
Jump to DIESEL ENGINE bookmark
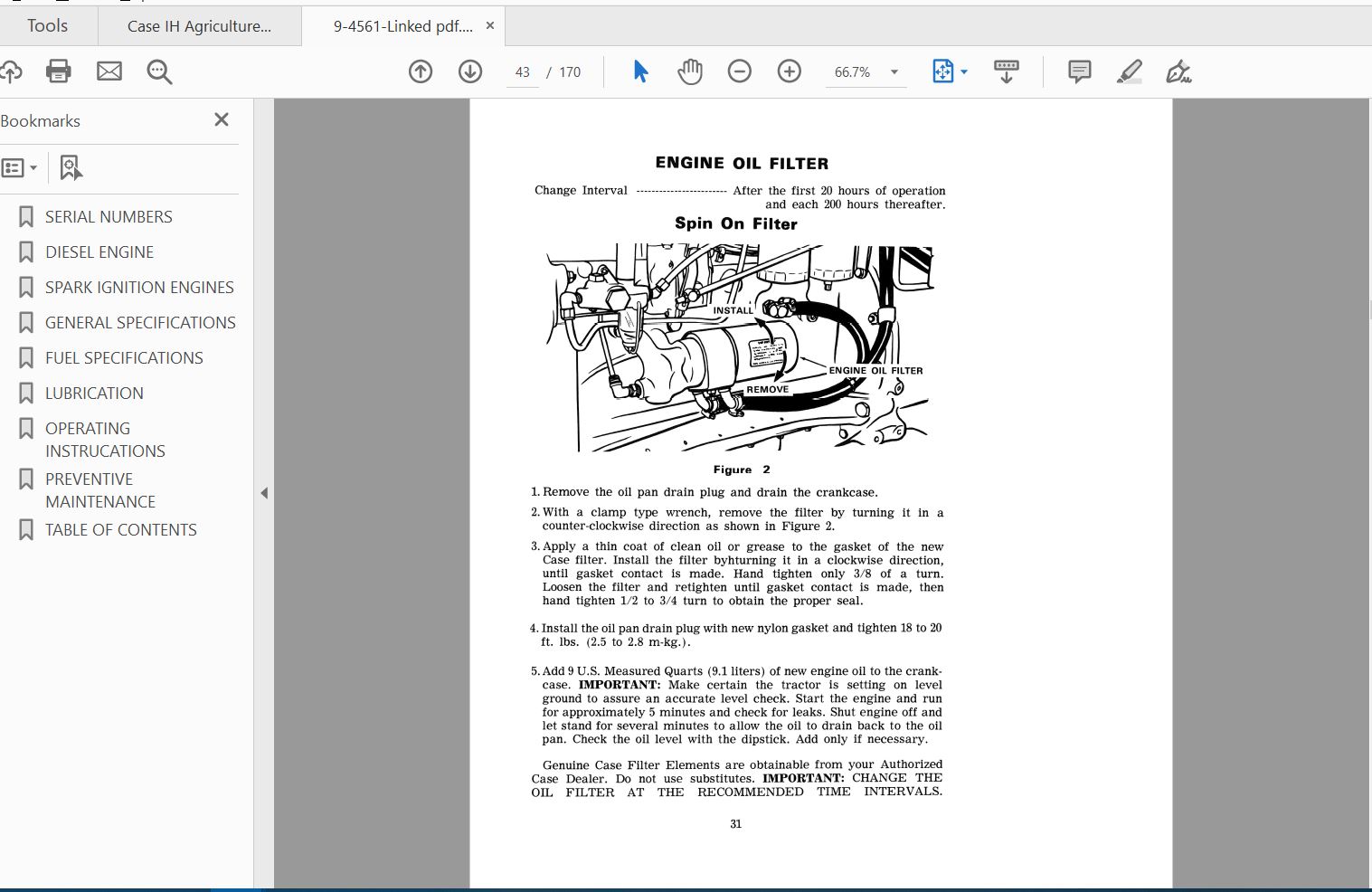pyautogui.click(x=99, y=252)
